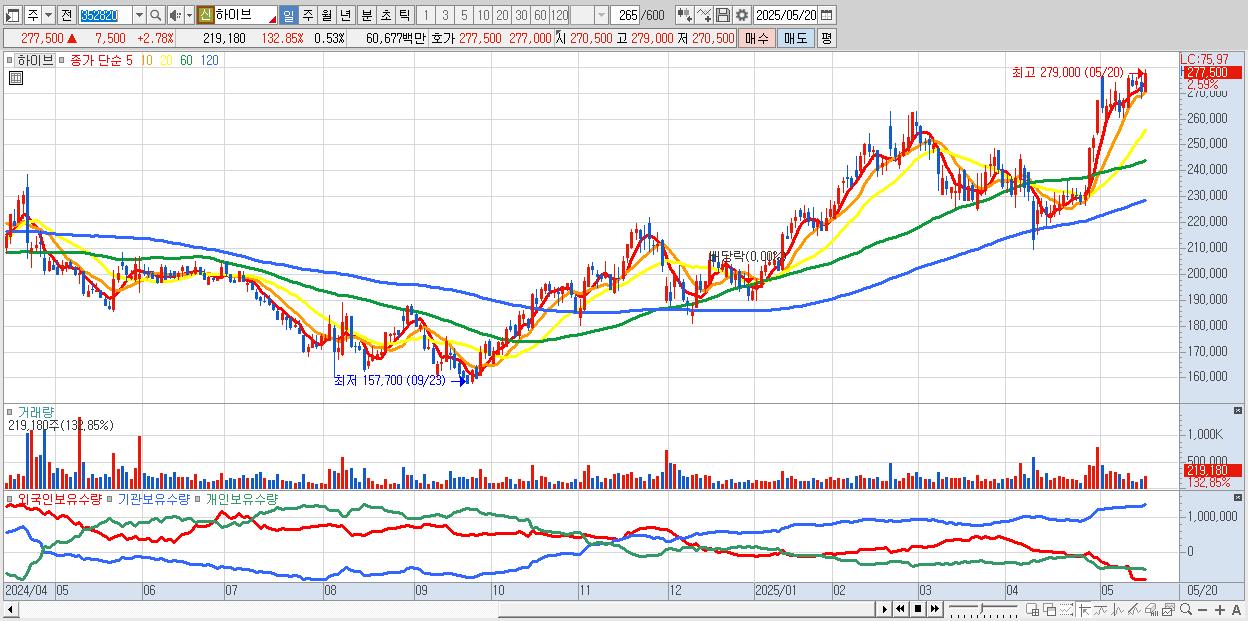Select interval 30 button
1248x621 pixels.
pyautogui.click(x=521, y=15)
